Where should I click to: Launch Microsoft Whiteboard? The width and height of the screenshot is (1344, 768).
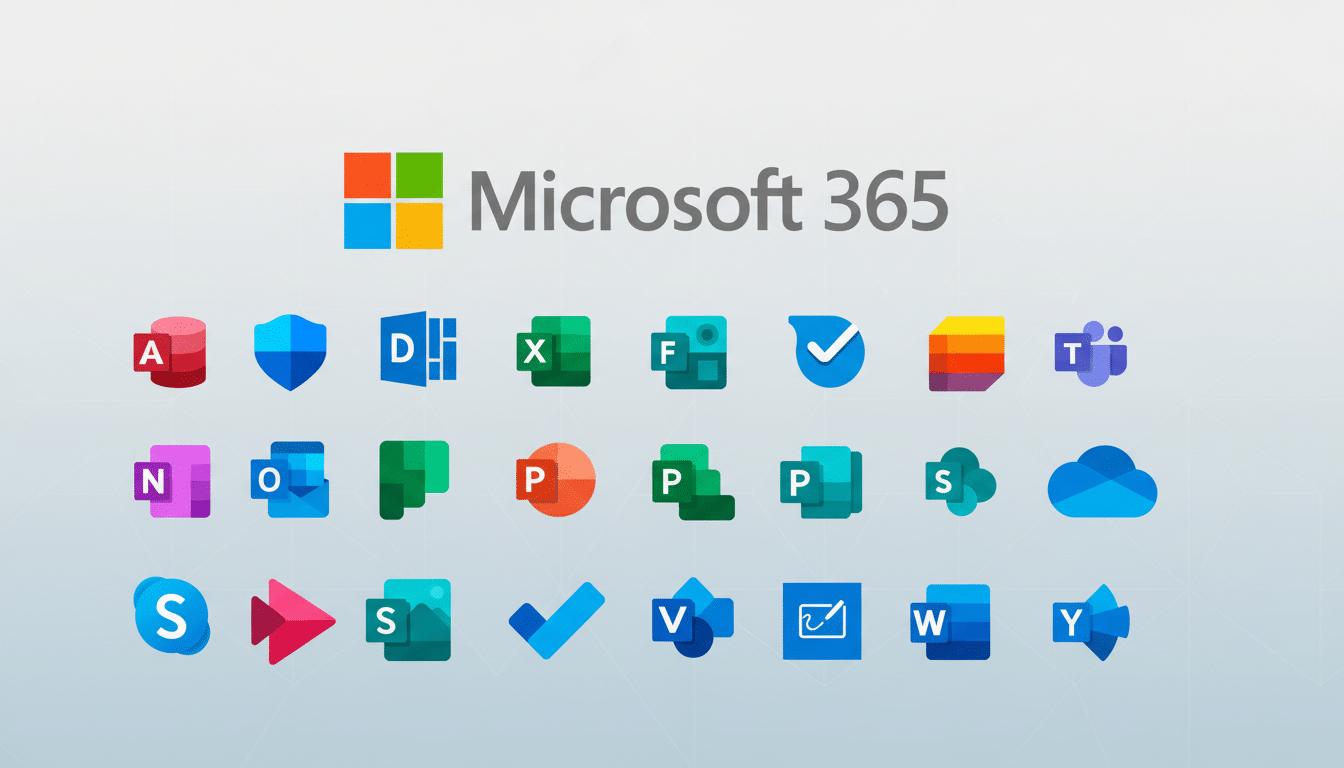[820, 620]
